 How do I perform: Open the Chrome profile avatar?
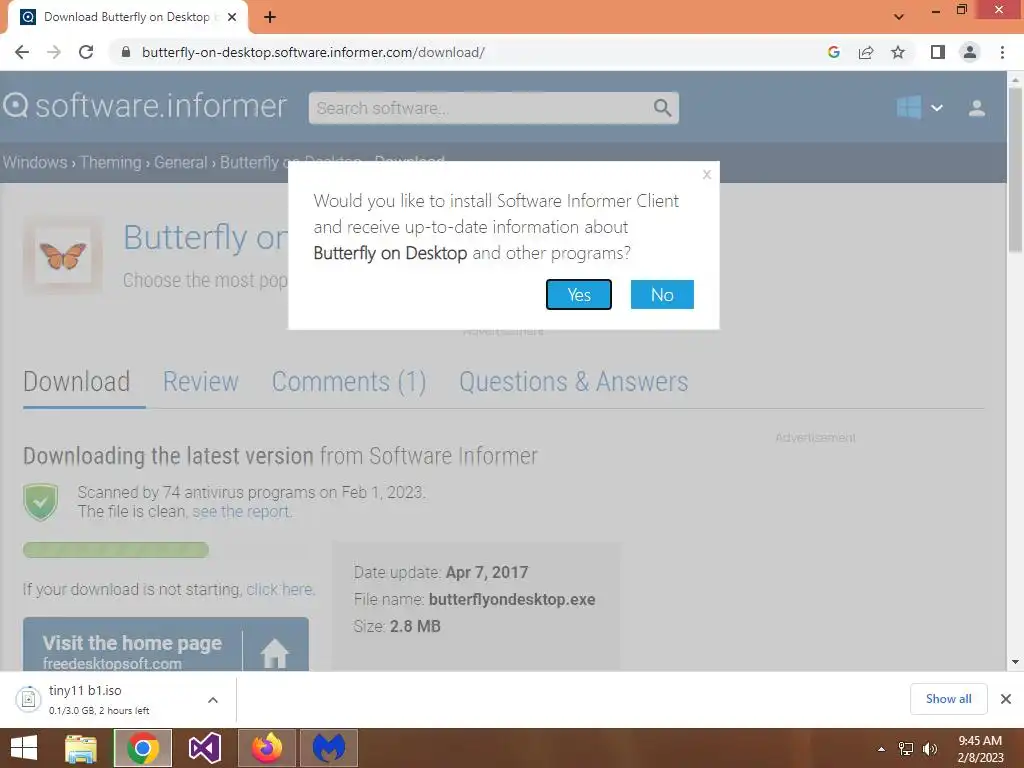click(x=970, y=52)
